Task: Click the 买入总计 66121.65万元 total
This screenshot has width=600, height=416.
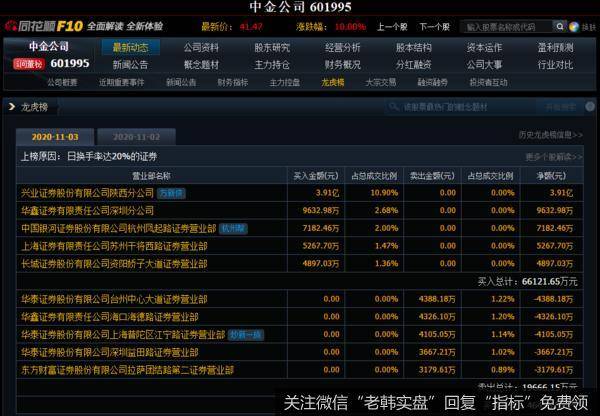Action: point(528,282)
